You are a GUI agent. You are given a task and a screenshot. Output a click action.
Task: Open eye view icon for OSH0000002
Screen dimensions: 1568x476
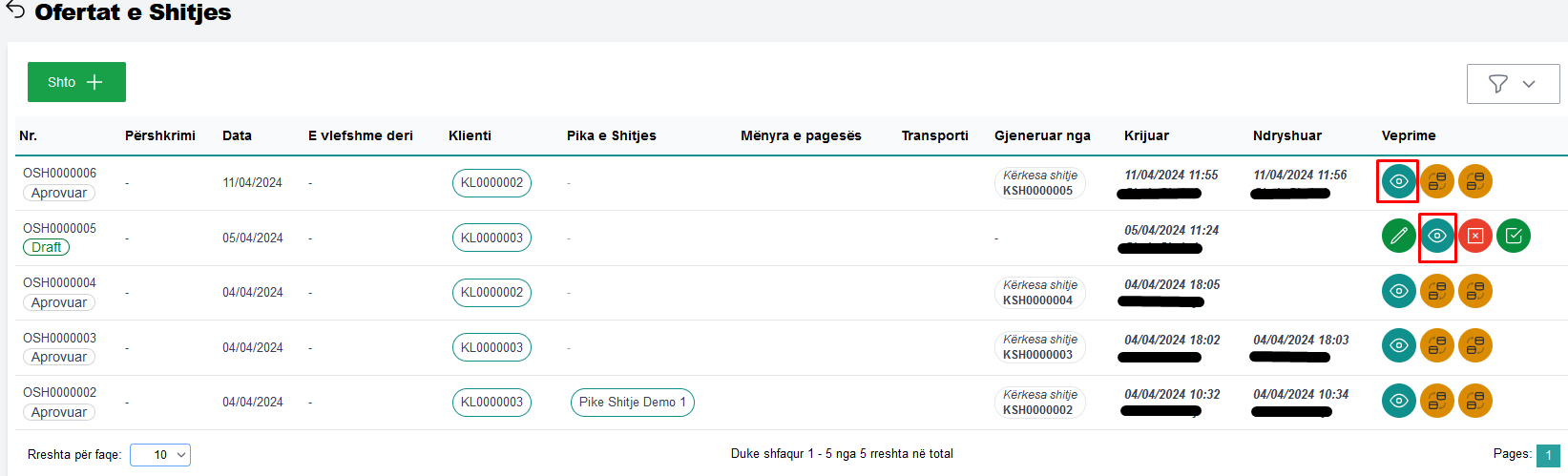point(1398,401)
